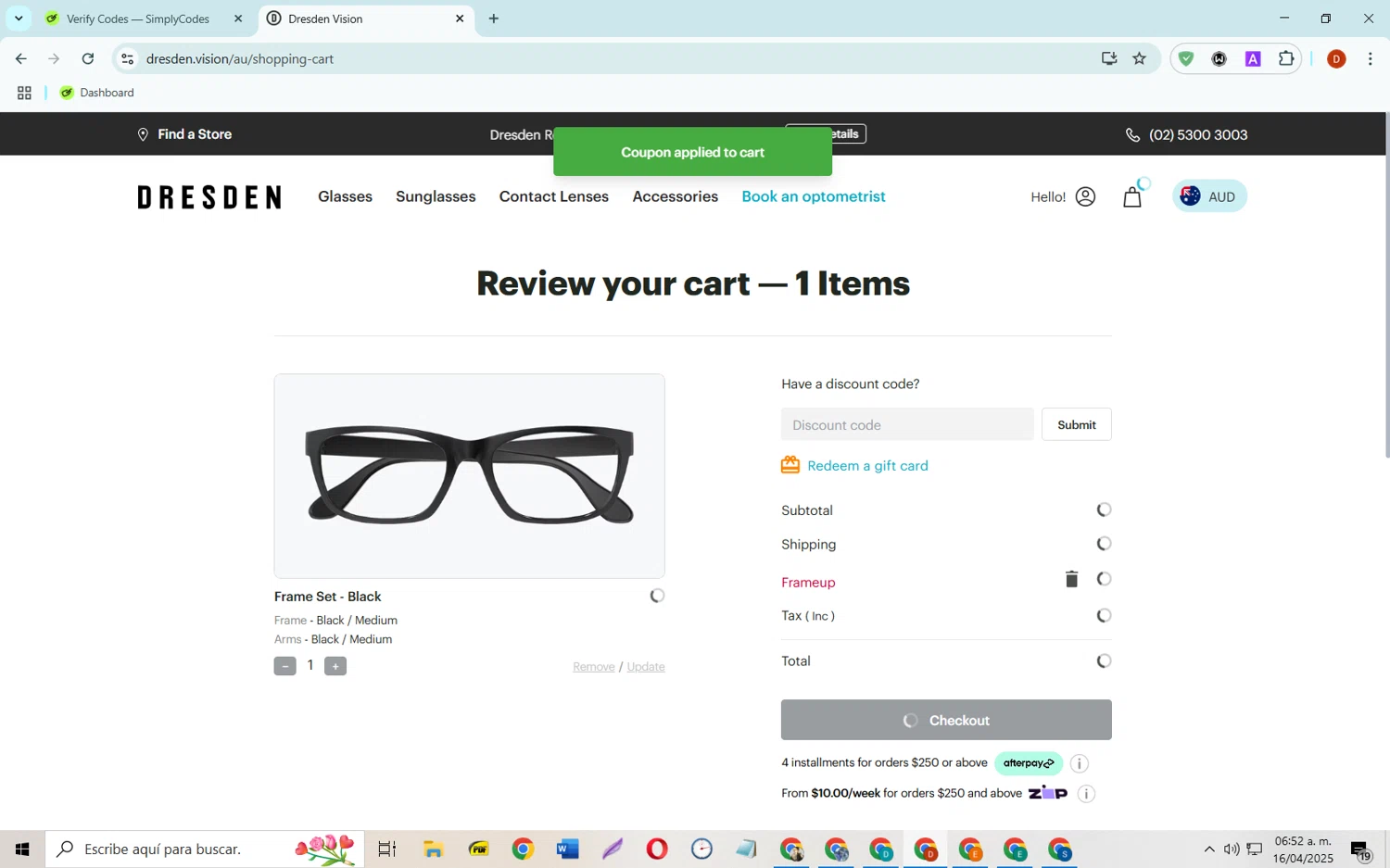Close the Dresden Vision tab
The width and height of the screenshot is (1390, 868).
pos(460,19)
